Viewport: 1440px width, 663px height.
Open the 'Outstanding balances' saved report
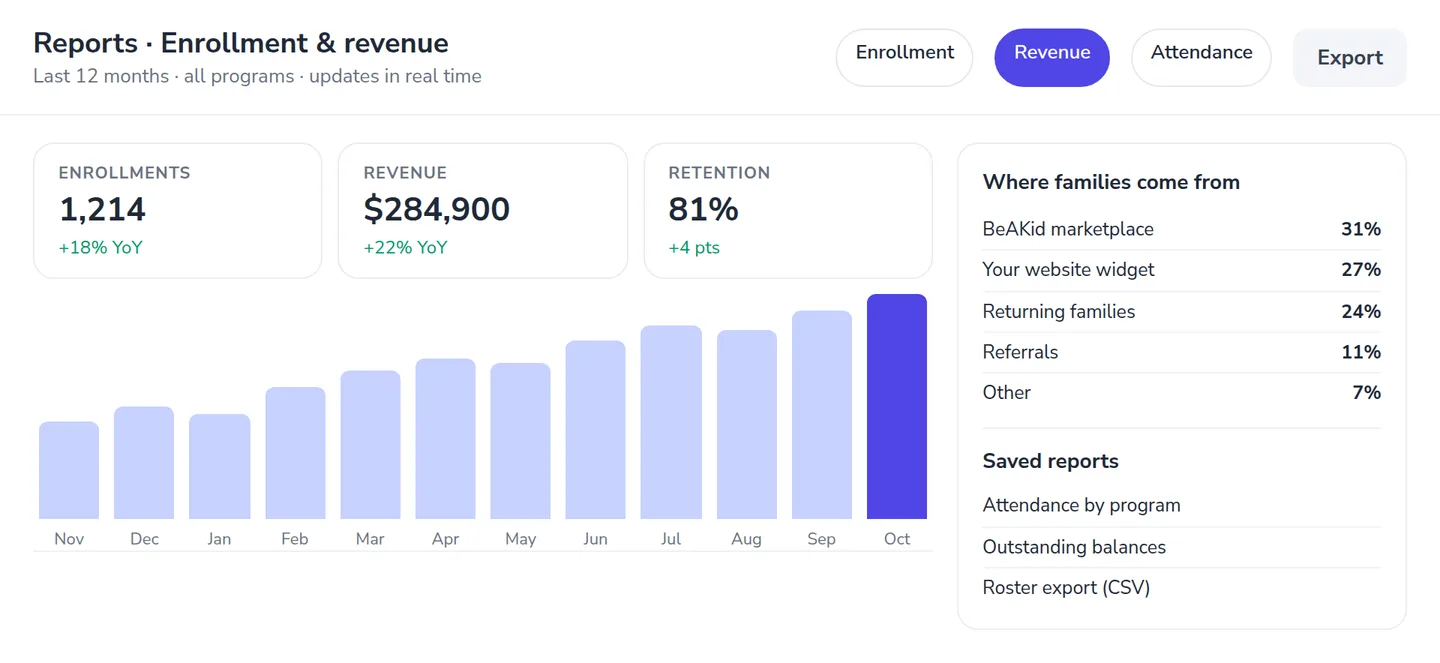click(x=1181, y=547)
